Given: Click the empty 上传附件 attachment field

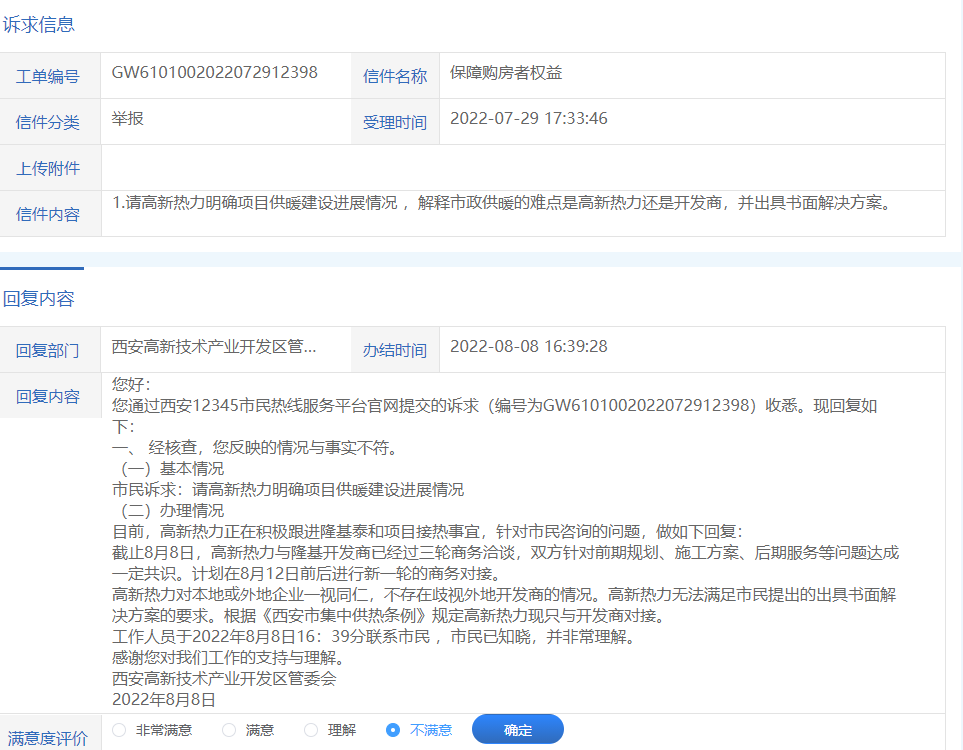Looking at the screenshot, I should coord(522,167).
